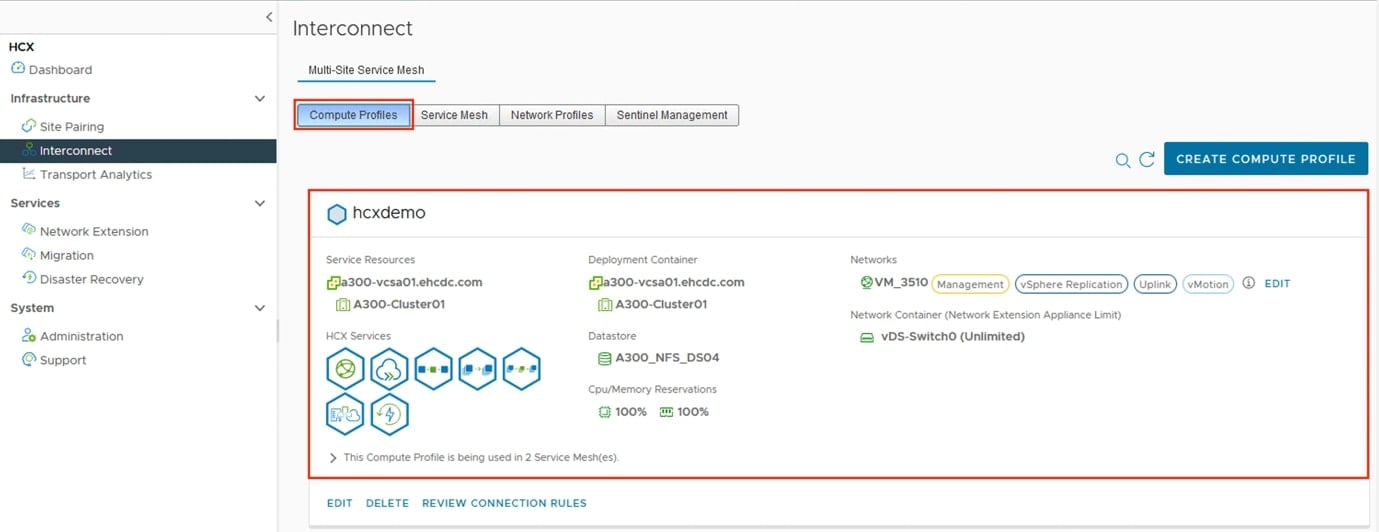Click the first hexagon in second HCX Services row

coord(345,414)
